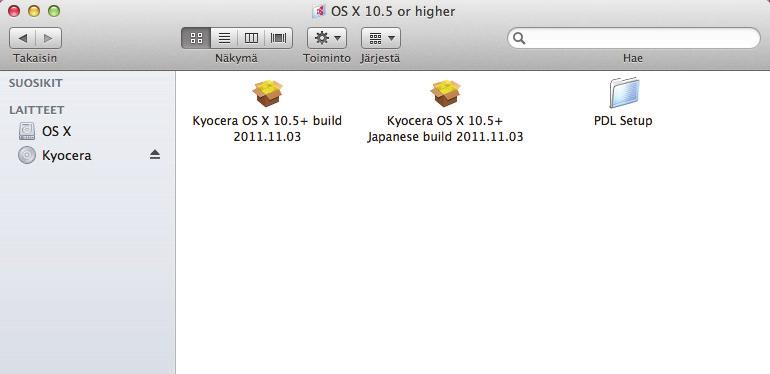Click "Kyocera OS X 10.5+ Japanese build 2011.11.03" label
The height and width of the screenshot is (374, 770).
[445, 129]
